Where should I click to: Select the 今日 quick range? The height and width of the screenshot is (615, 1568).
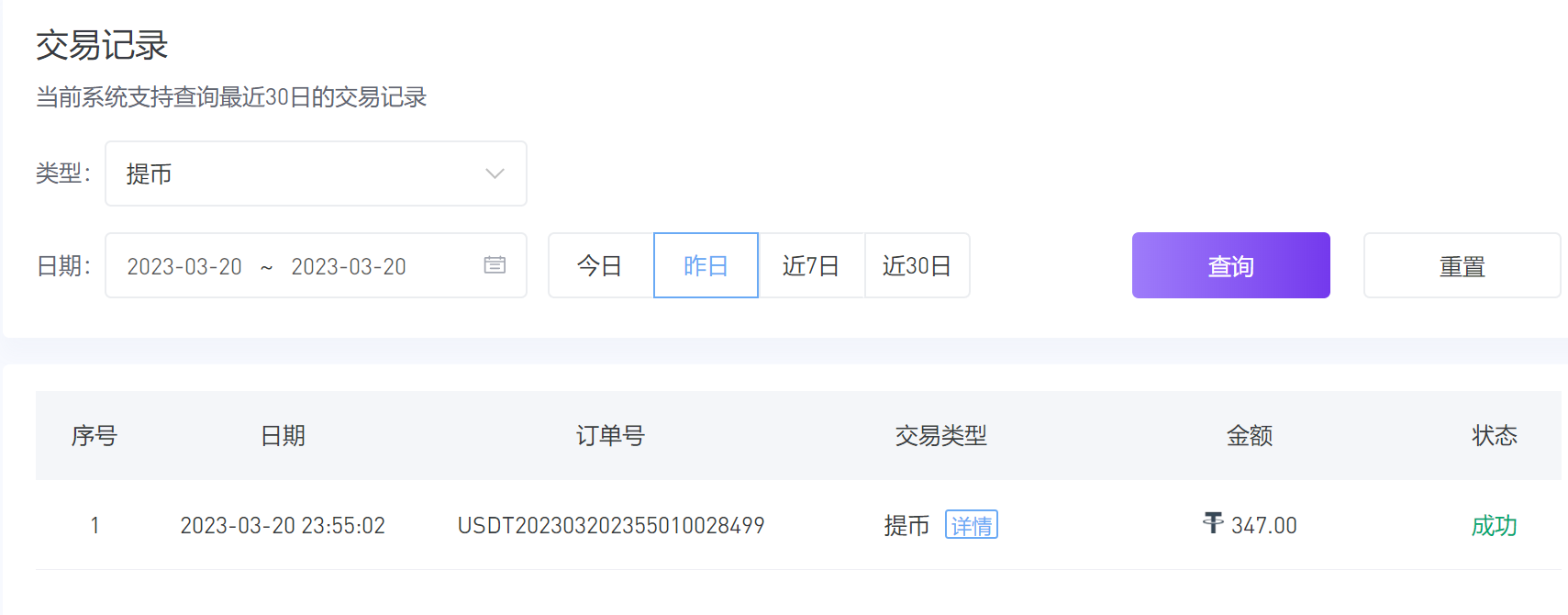(x=600, y=265)
